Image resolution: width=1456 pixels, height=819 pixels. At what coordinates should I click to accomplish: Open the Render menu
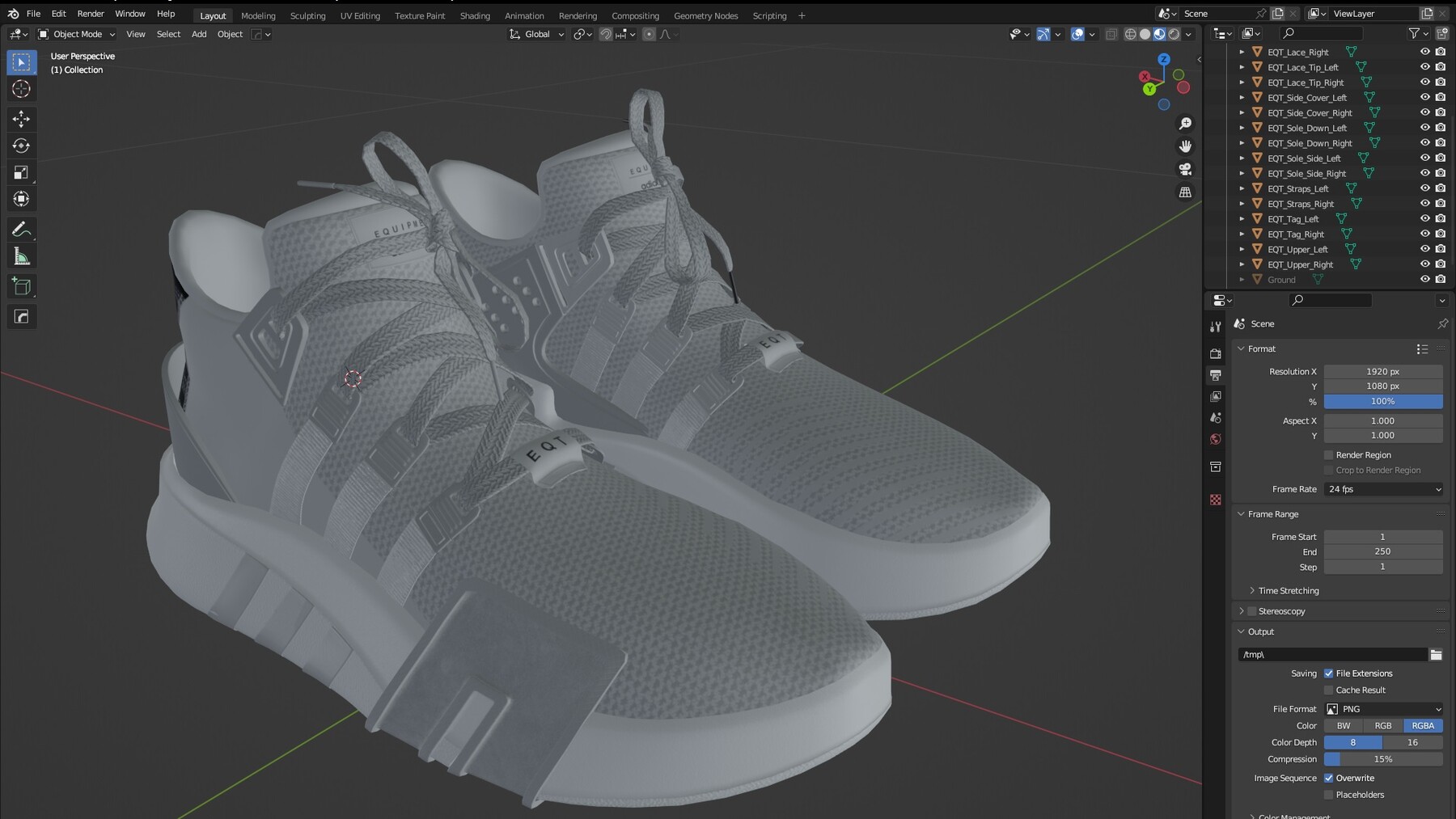click(x=90, y=14)
